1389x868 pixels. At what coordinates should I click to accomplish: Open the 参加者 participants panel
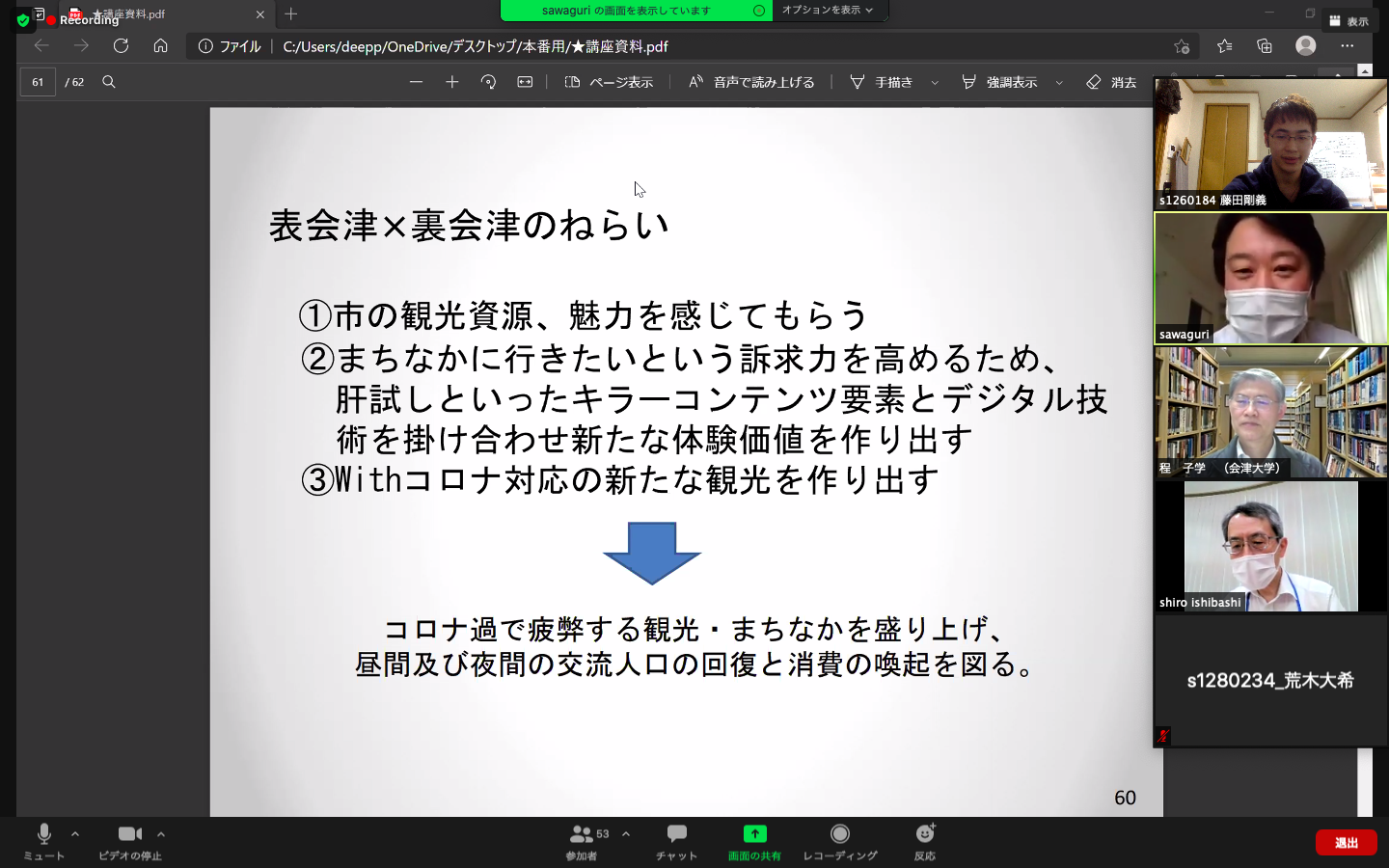click(x=581, y=841)
